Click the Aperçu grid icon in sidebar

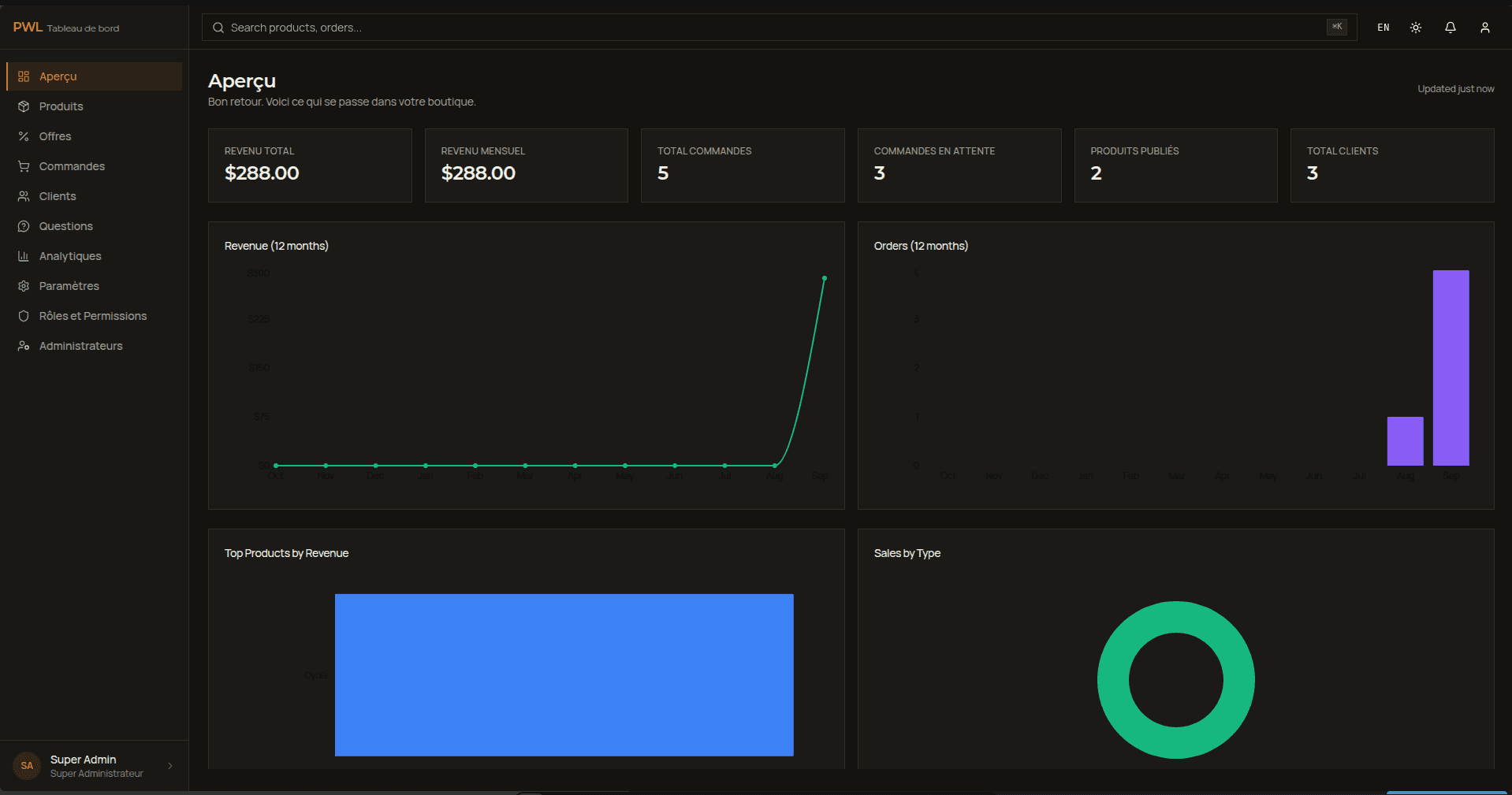24,76
